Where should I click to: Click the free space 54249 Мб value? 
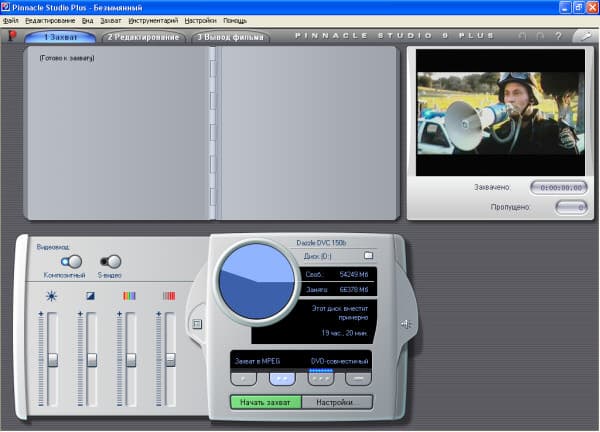point(354,274)
